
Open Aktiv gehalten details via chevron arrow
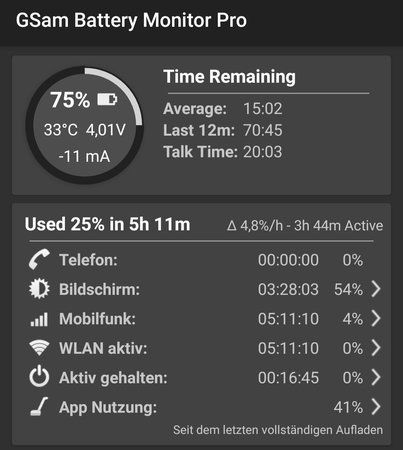pyautogui.click(x=376, y=377)
